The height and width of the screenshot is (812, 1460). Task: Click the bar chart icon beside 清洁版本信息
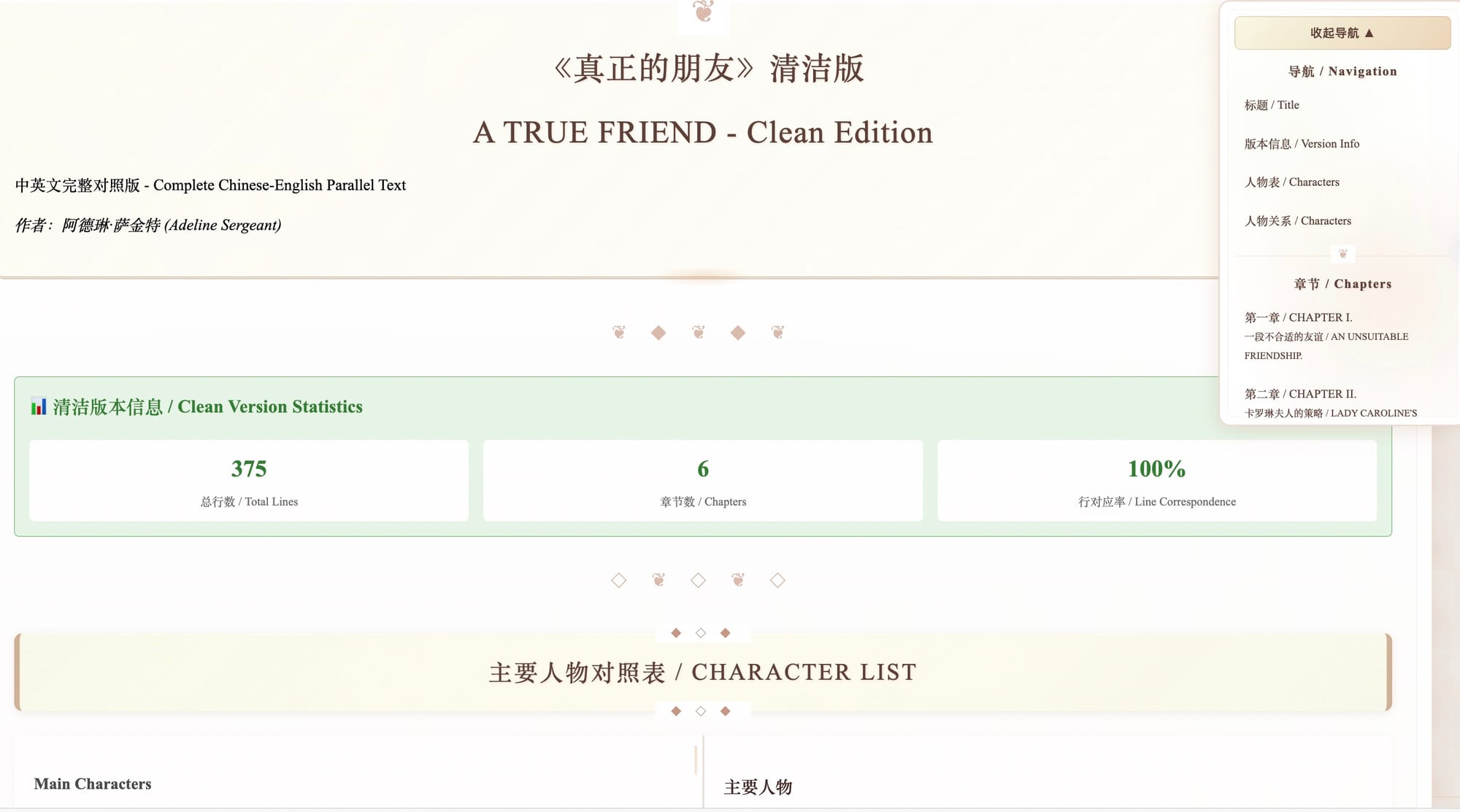39,406
